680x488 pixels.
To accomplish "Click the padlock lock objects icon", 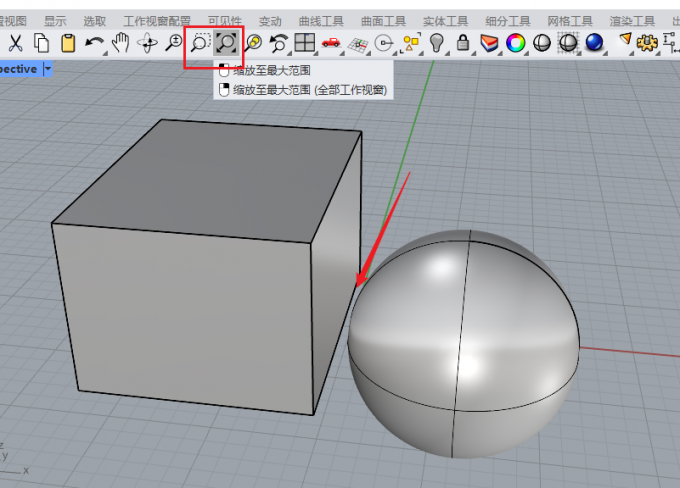I will (x=463, y=43).
